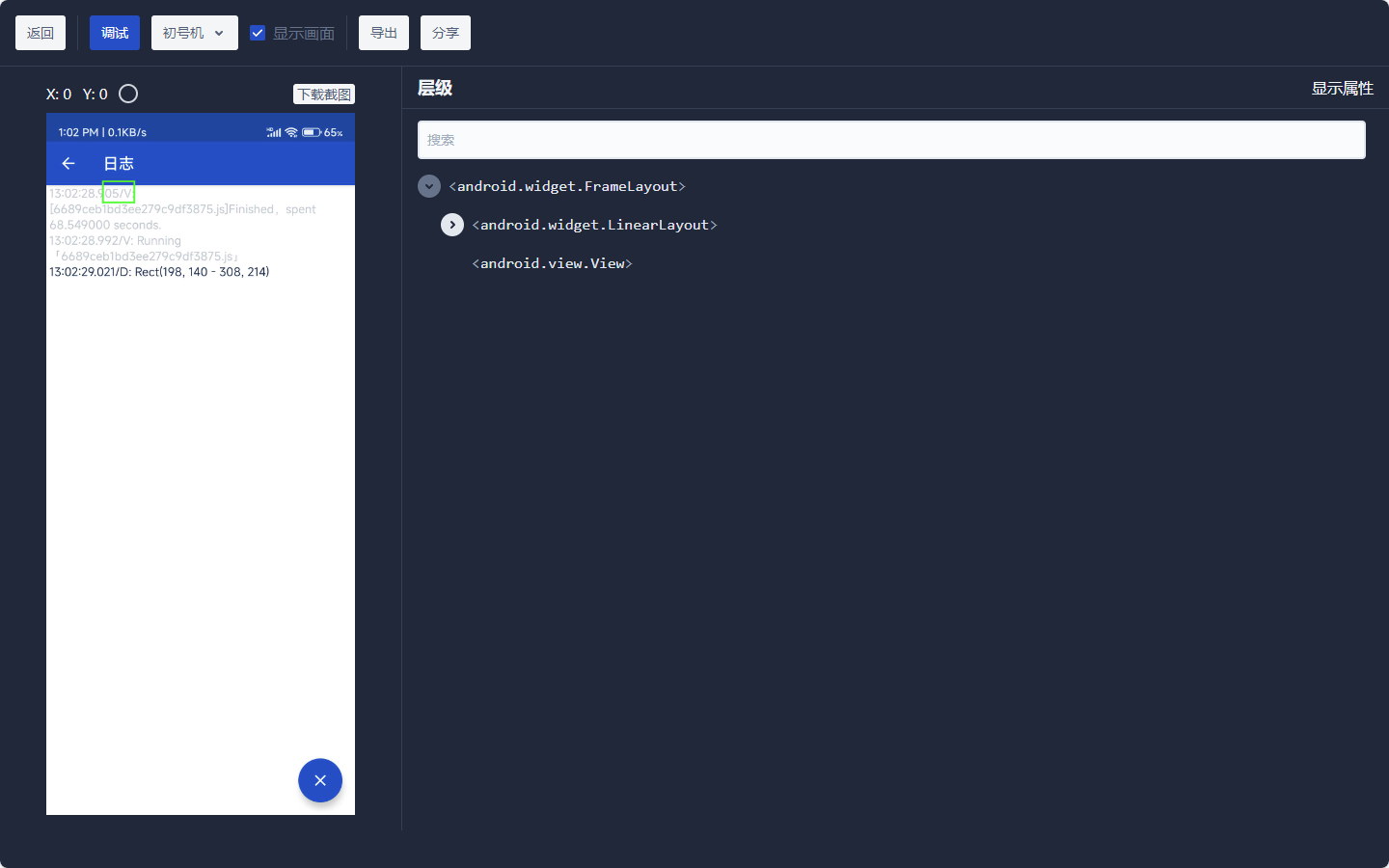Image resolution: width=1389 pixels, height=868 pixels.
Task: Expand the android.widget.LinearLayout node
Action: (x=452, y=225)
